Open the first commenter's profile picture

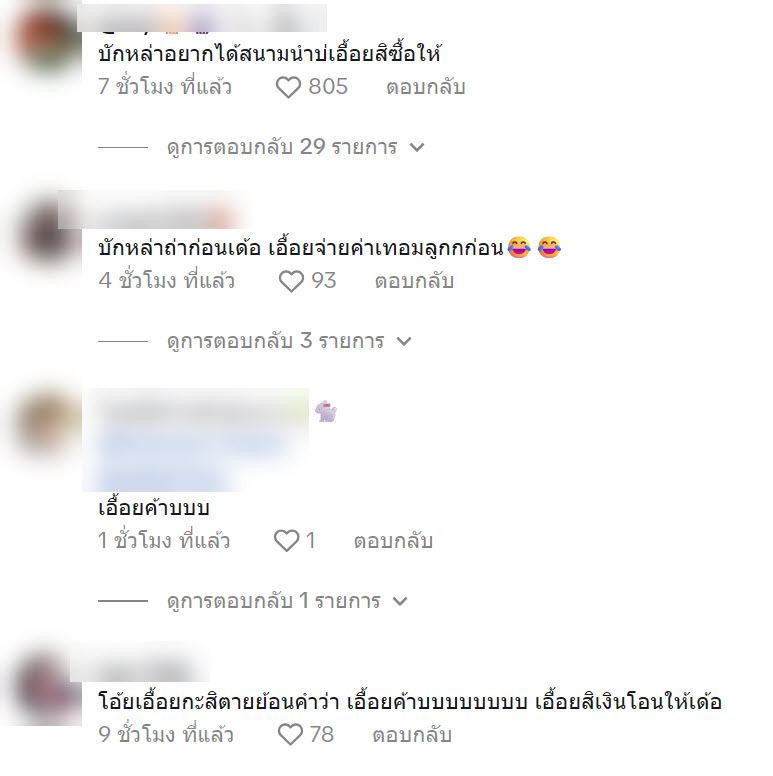pos(46,39)
